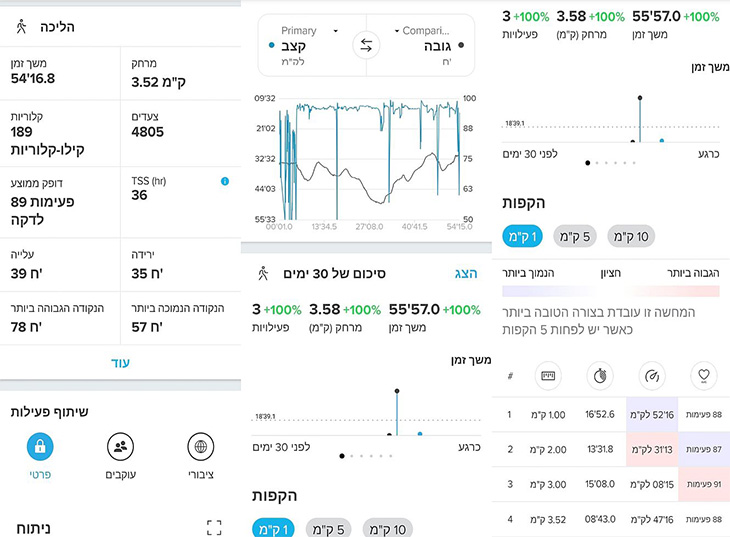This screenshot has width=730, height=537.
Task: Sort laps by the distance ruler icon
Action: [548, 375]
